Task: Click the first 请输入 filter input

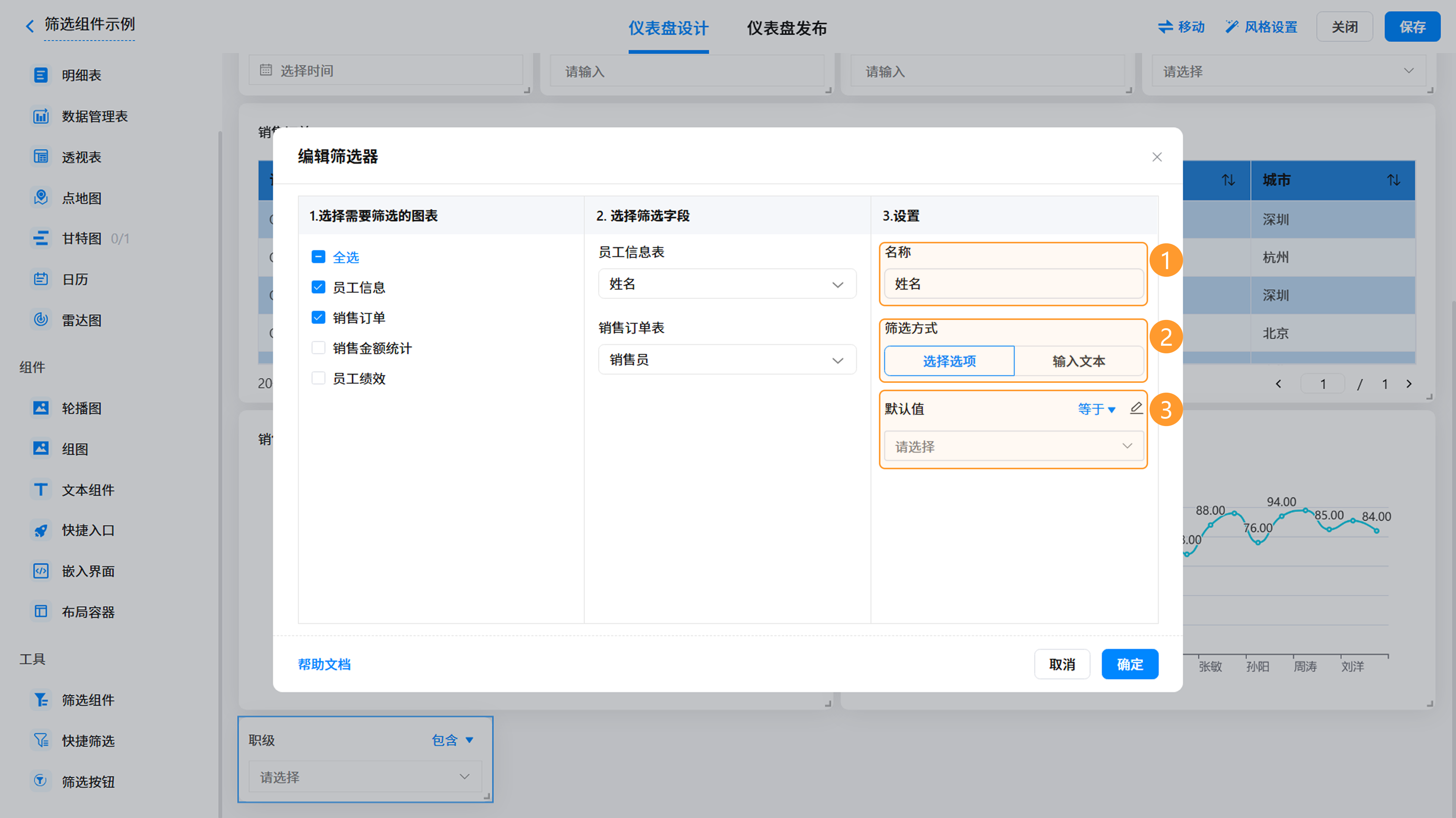Action: coord(687,71)
